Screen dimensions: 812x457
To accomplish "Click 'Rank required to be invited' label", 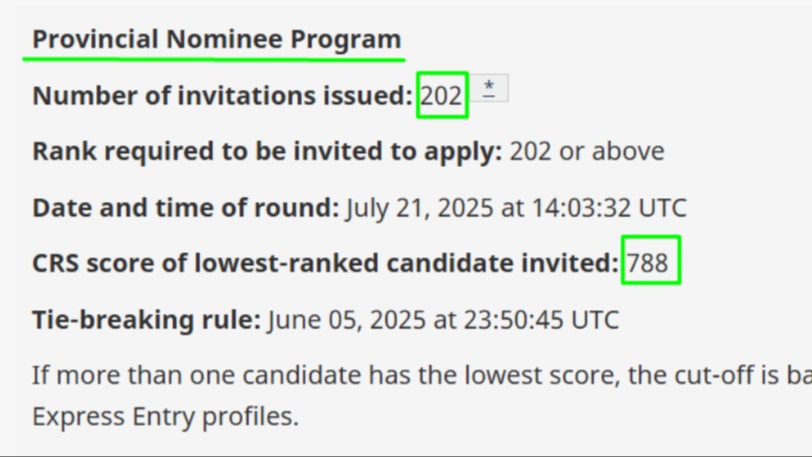I will pyautogui.click(x=267, y=151).
